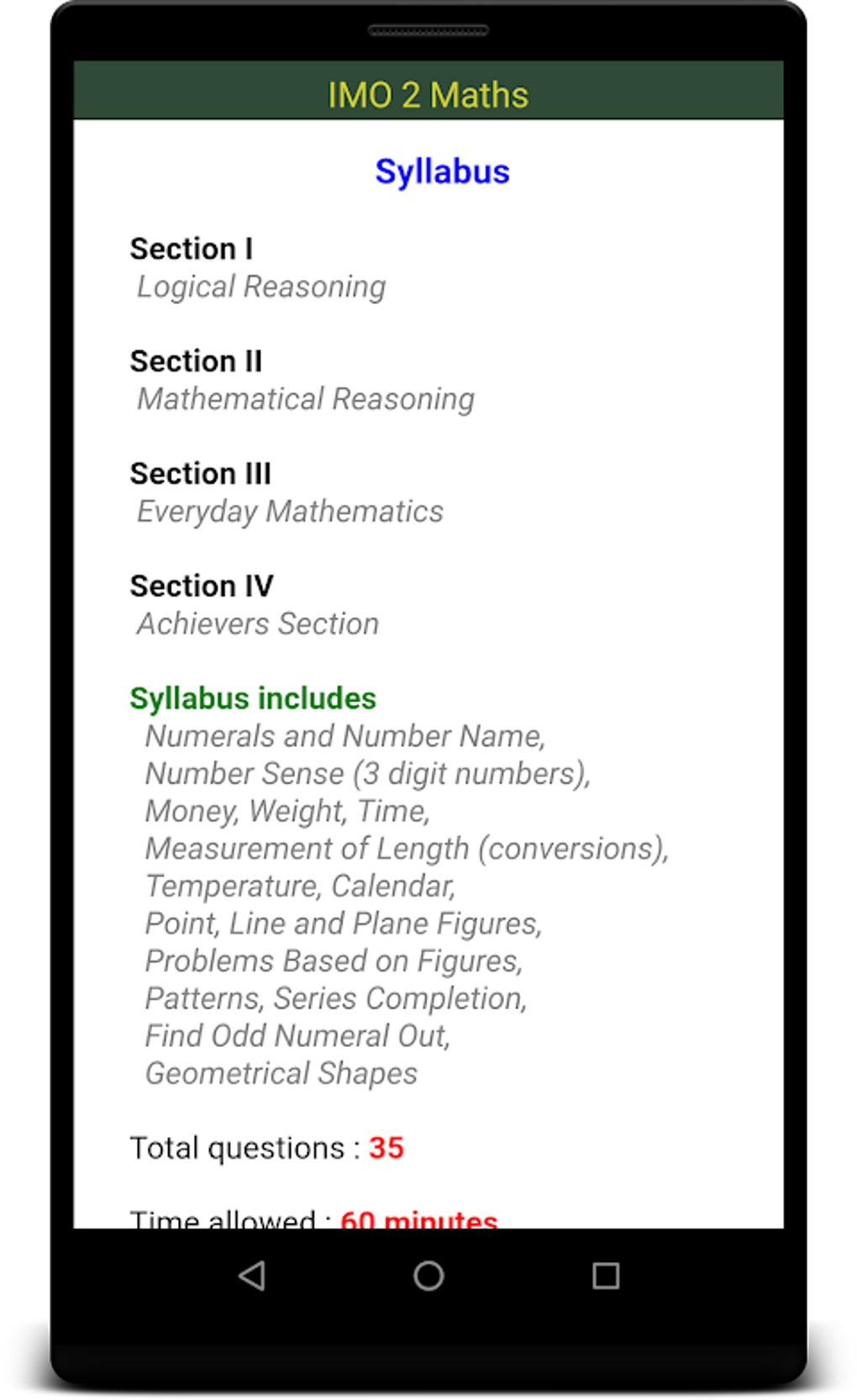The image size is (857, 1400).
Task: Click the green Syllabus includes heading
Action: [x=253, y=698]
